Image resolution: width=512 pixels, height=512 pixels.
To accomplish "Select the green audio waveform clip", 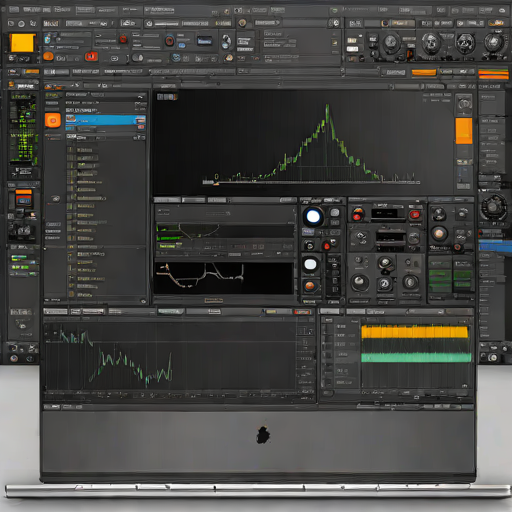I will pos(416,357).
